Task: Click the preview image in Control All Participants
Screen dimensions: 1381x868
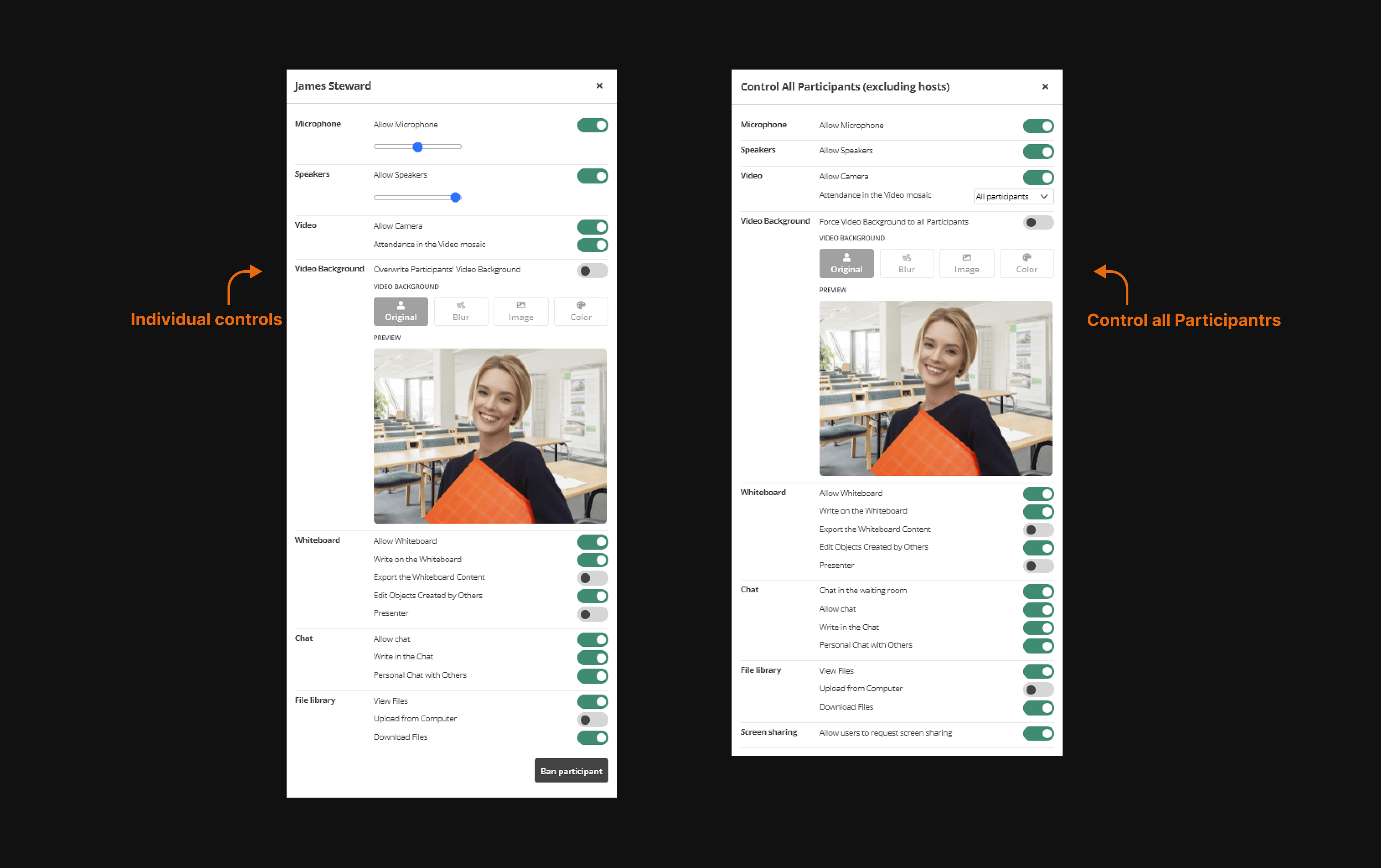Action: [935, 388]
